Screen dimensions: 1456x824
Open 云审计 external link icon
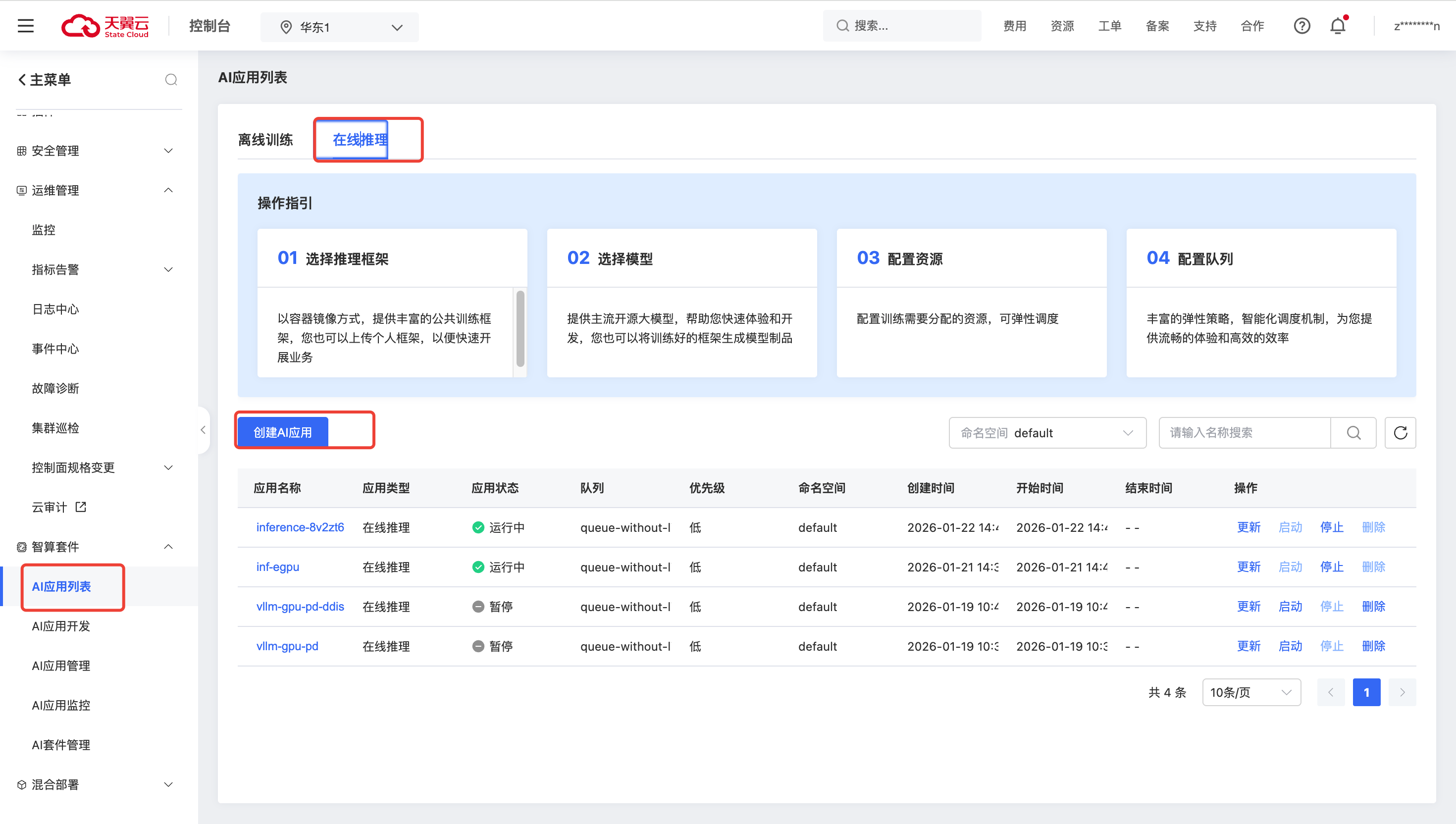[x=81, y=507]
